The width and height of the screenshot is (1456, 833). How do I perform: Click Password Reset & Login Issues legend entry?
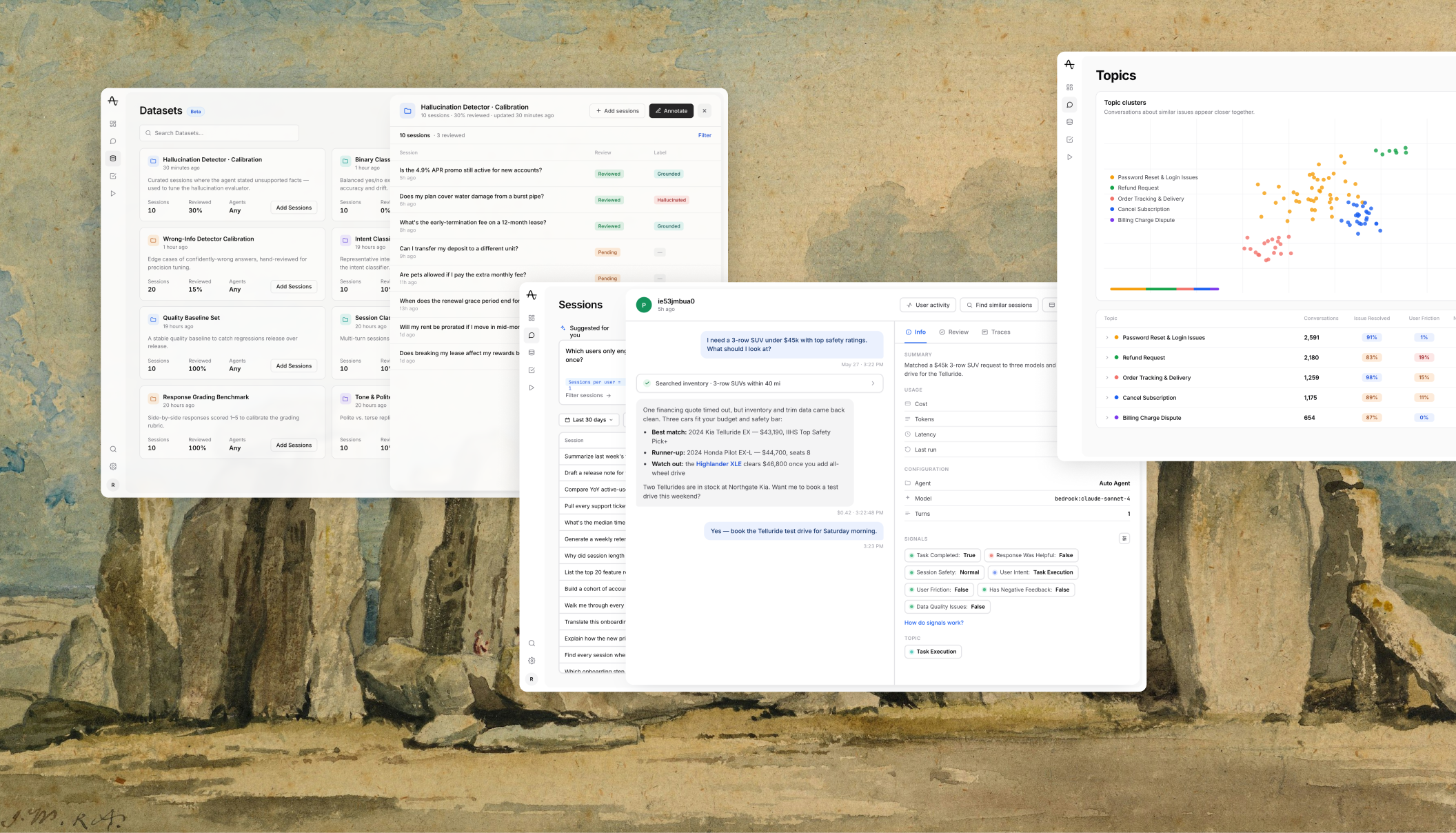pos(1154,178)
